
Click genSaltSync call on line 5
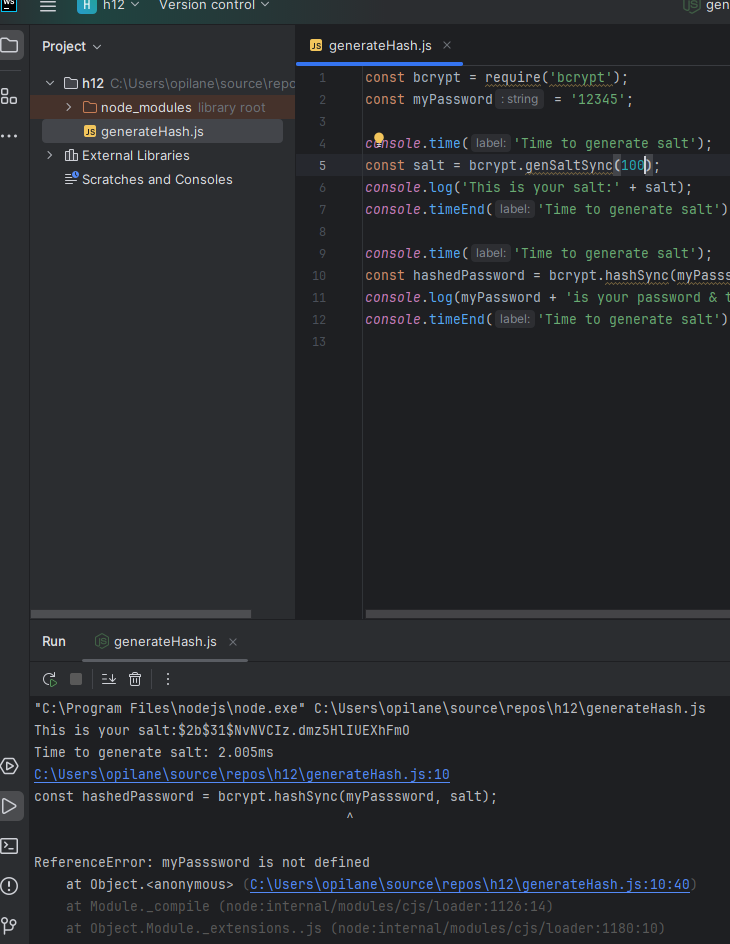[569, 166]
